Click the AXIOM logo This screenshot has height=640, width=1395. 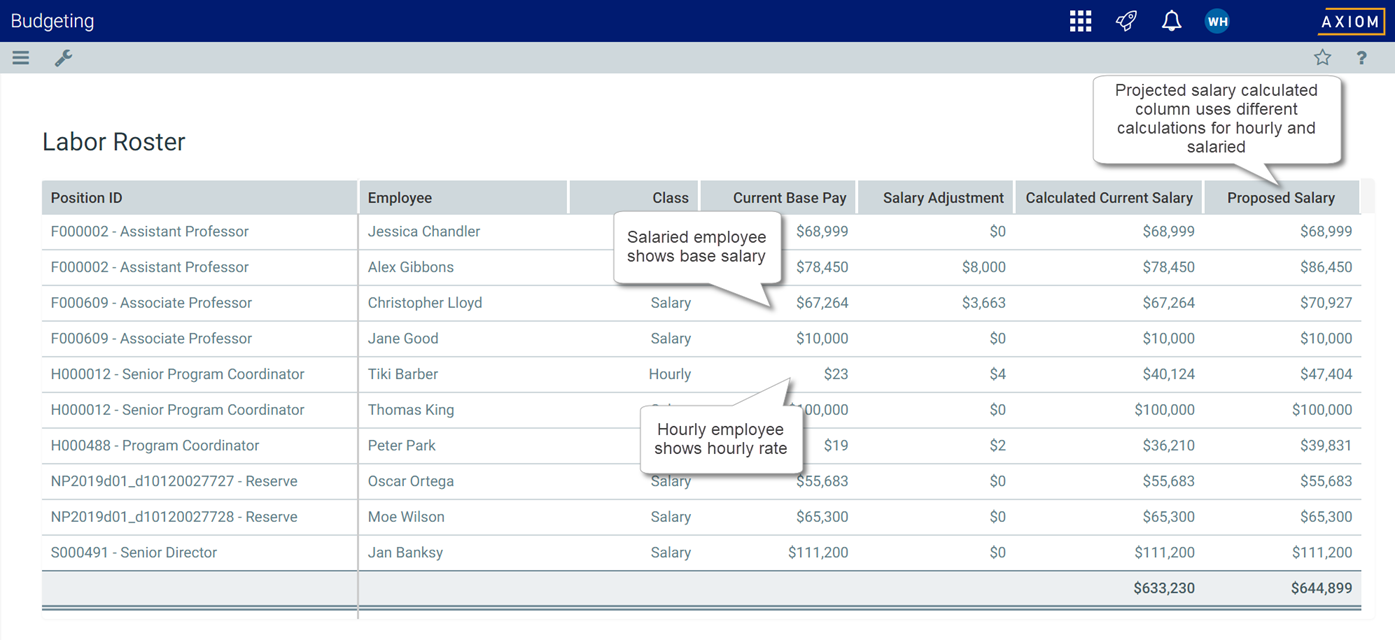click(x=1351, y=20)
